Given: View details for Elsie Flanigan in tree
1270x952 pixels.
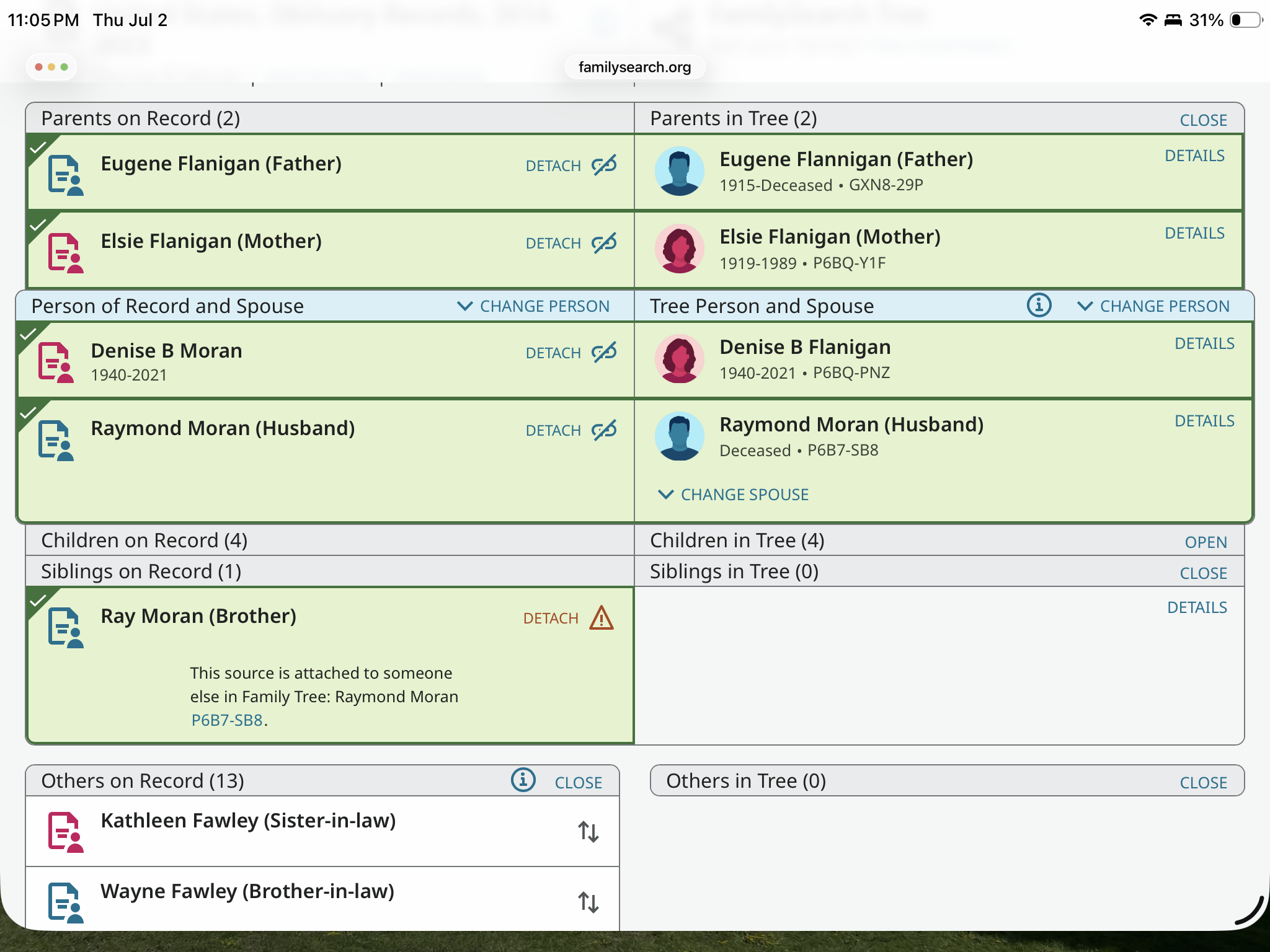Looking at the screenshot, I should [x=1194, y=233].
